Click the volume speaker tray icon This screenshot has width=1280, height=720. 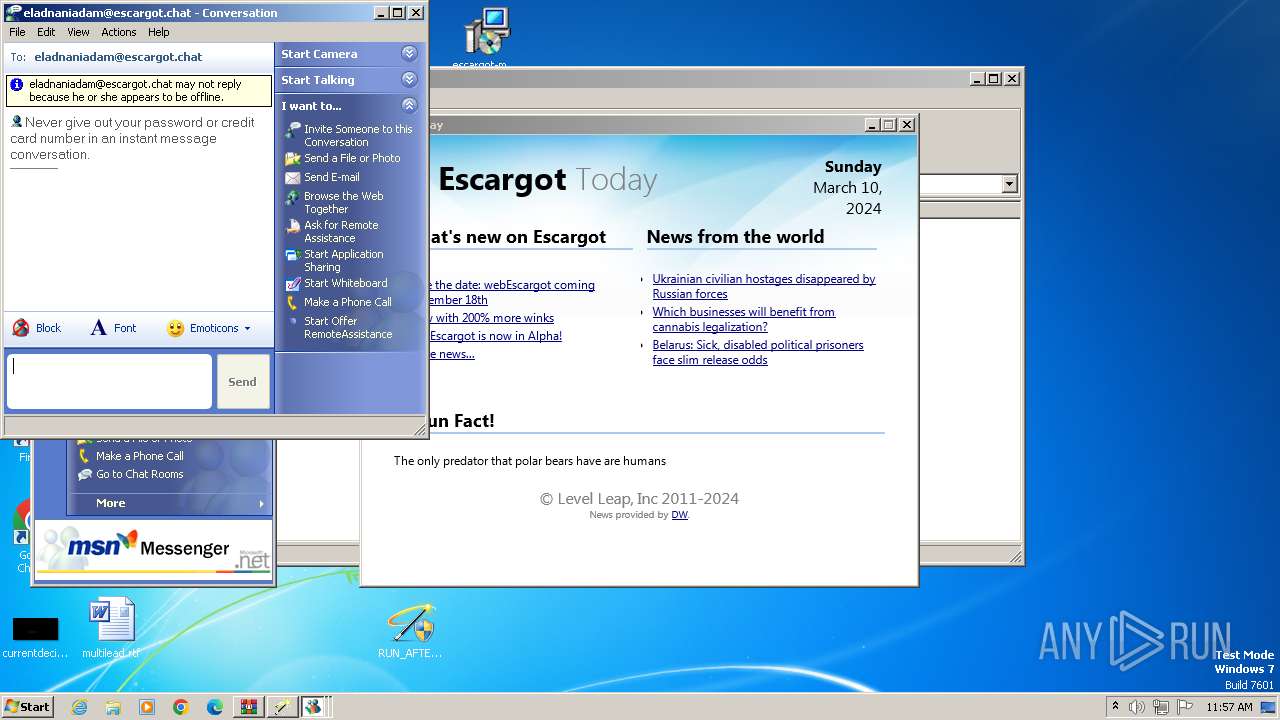point(1138,707)
